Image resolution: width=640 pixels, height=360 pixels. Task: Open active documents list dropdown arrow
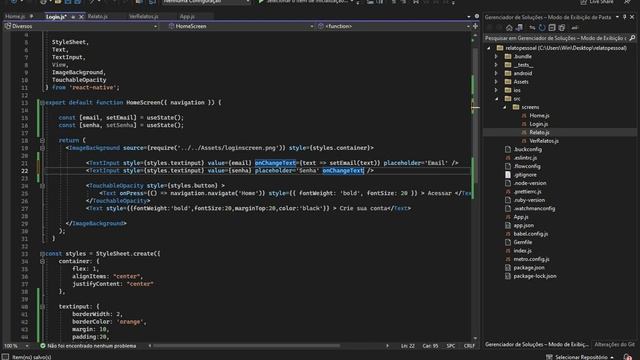[469, 17]
